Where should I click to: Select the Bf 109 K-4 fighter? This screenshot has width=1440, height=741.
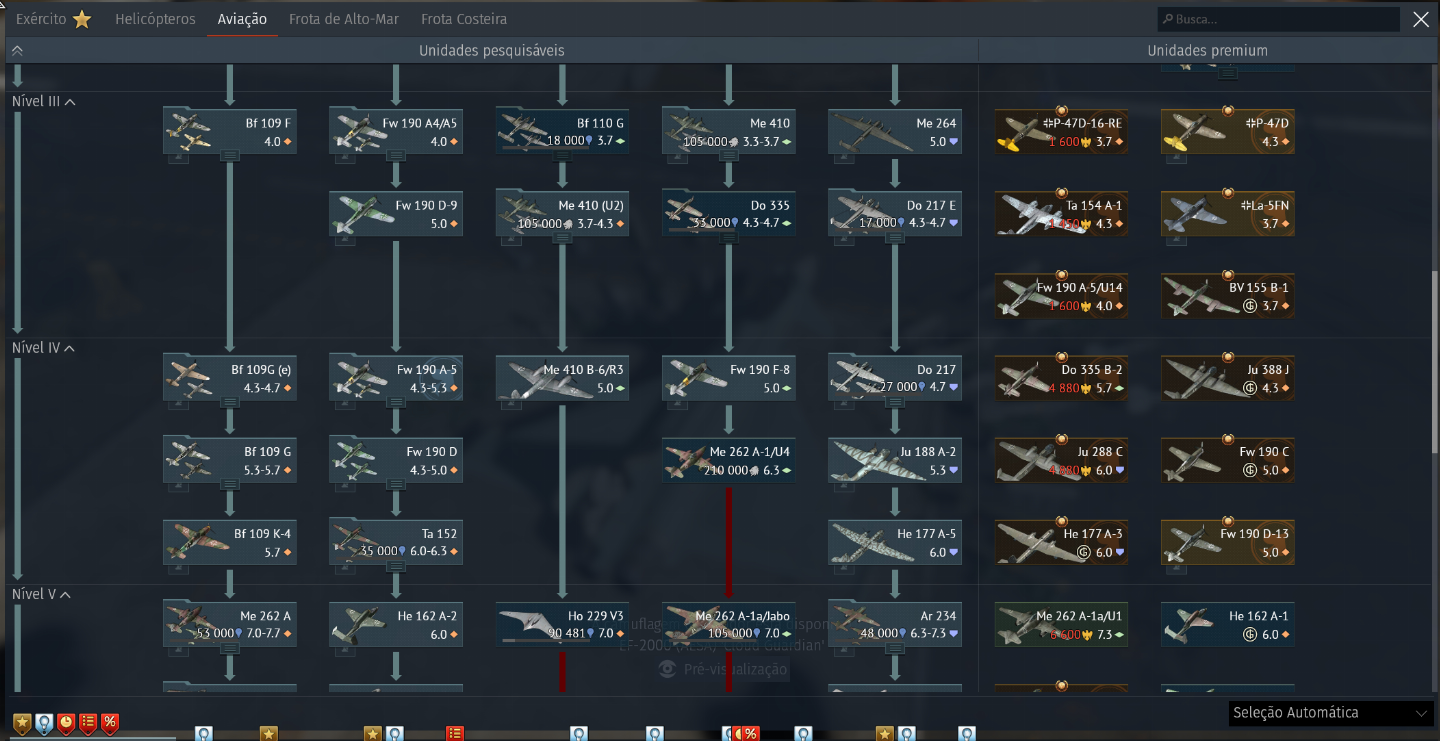pyautogui.click(x=230, y=542)
